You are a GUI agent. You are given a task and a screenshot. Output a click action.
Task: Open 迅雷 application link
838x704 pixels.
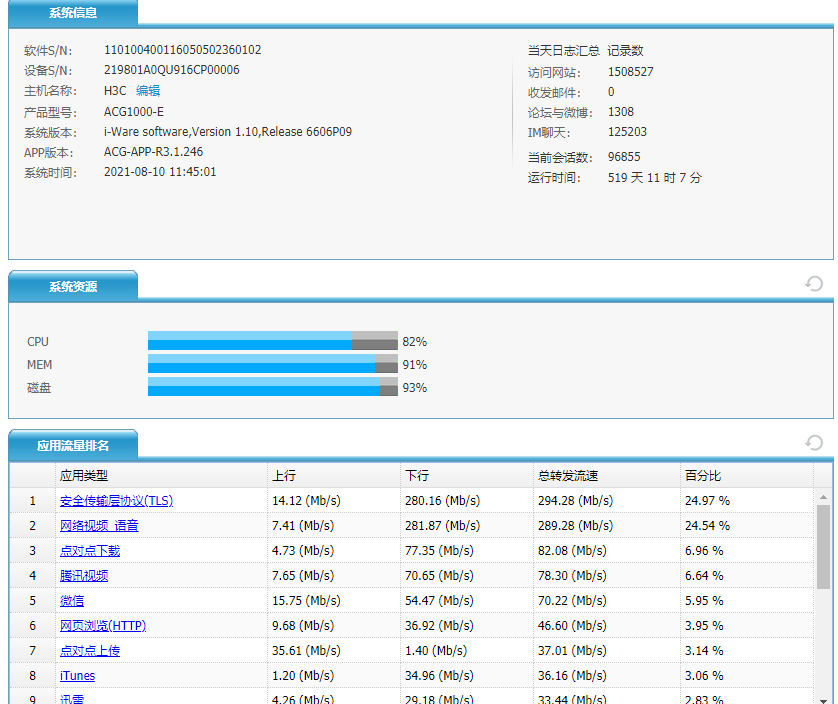click(72, 699)
